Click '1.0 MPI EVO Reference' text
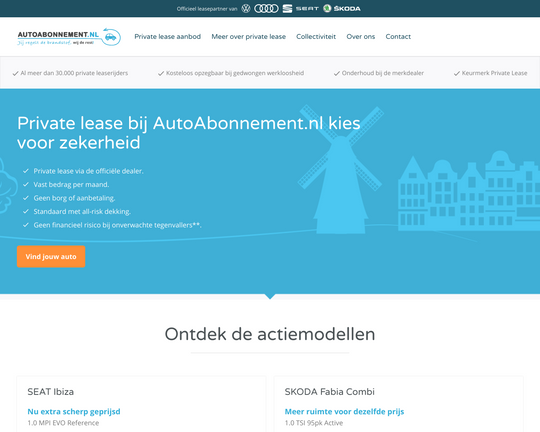 [63, 423]
